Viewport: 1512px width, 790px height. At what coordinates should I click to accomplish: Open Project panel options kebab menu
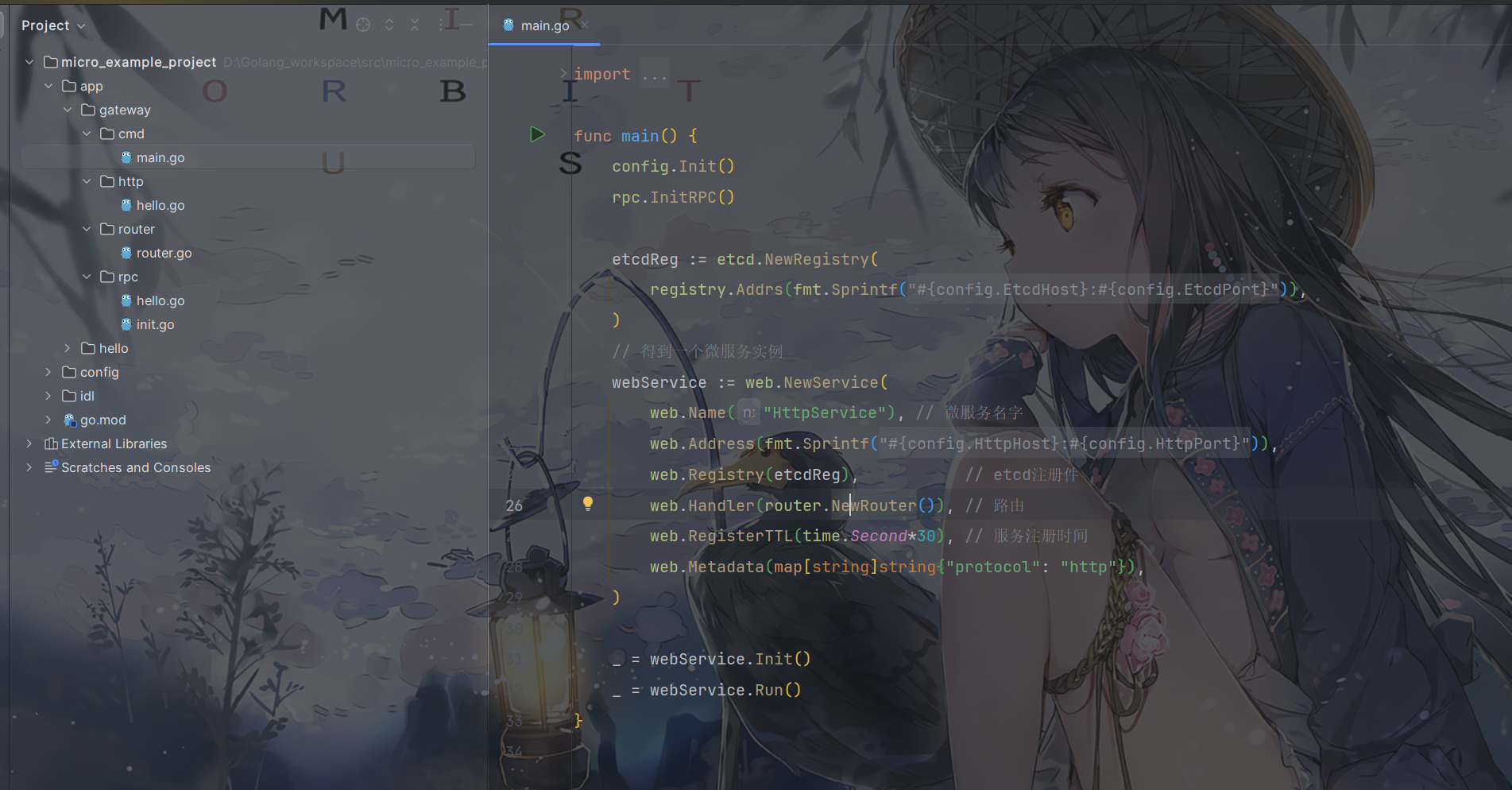(441, 25)
